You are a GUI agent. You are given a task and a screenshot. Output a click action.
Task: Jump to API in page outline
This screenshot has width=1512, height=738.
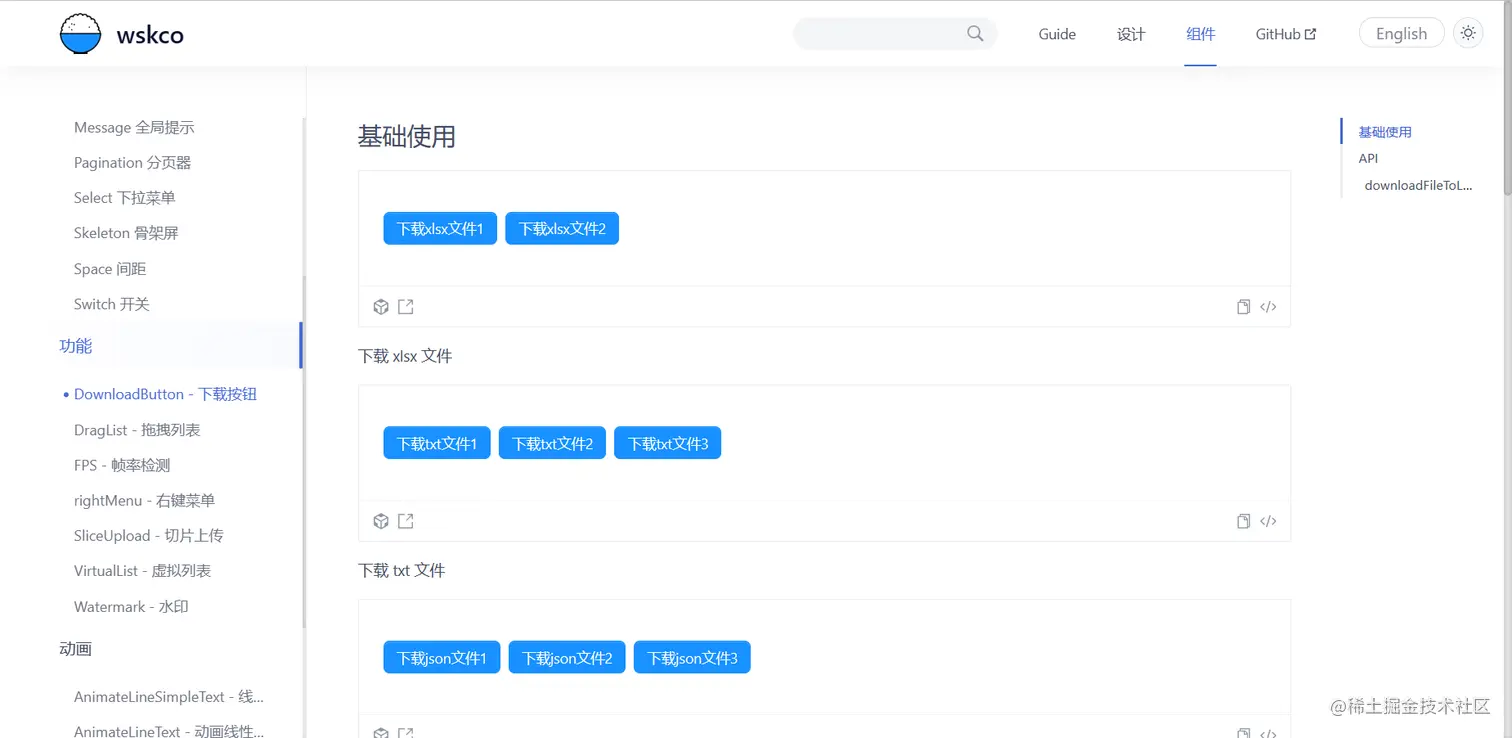pyautogui.click(x=1368, y=158)
